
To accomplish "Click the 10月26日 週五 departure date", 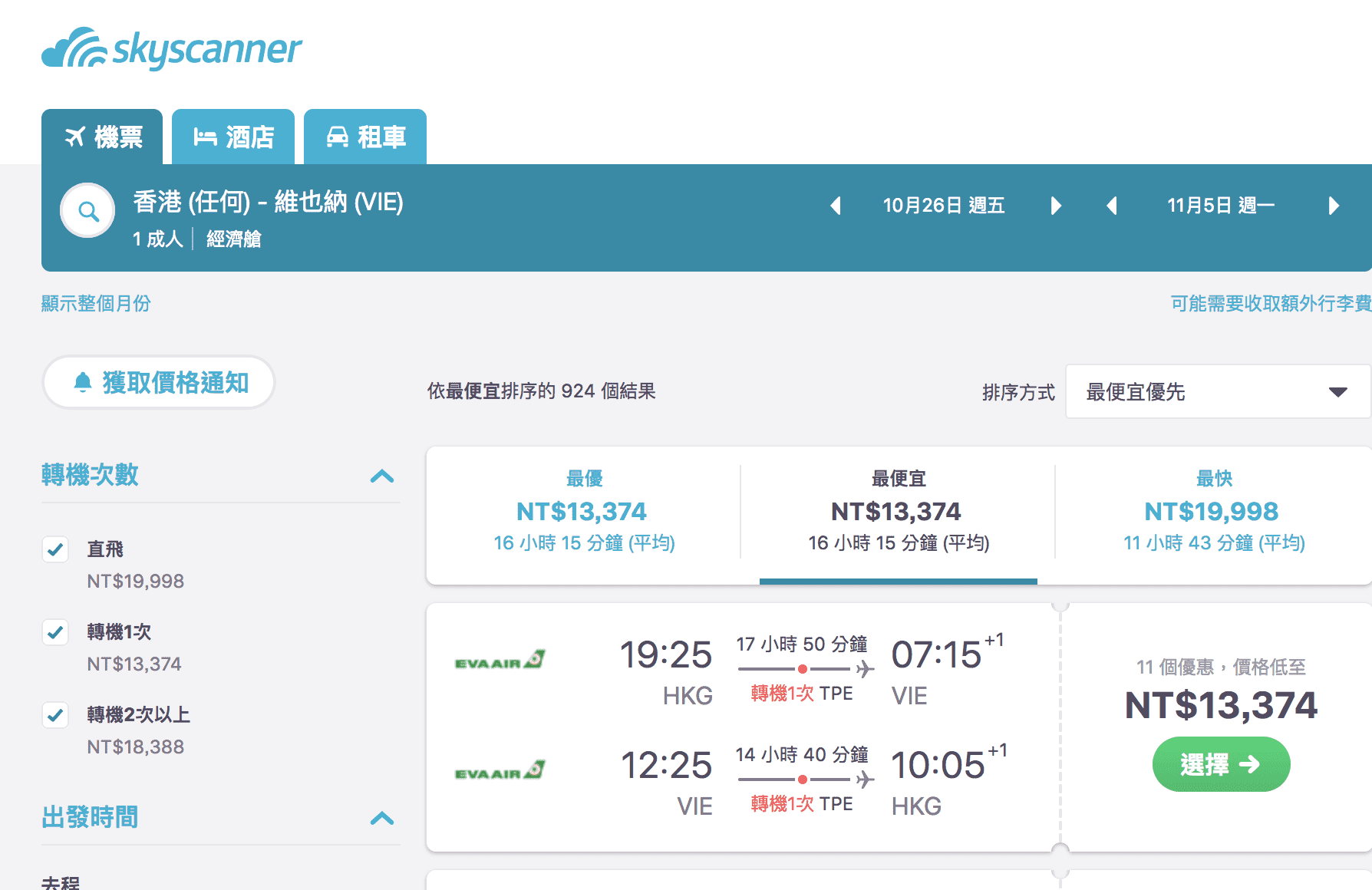I will [944, 206].
